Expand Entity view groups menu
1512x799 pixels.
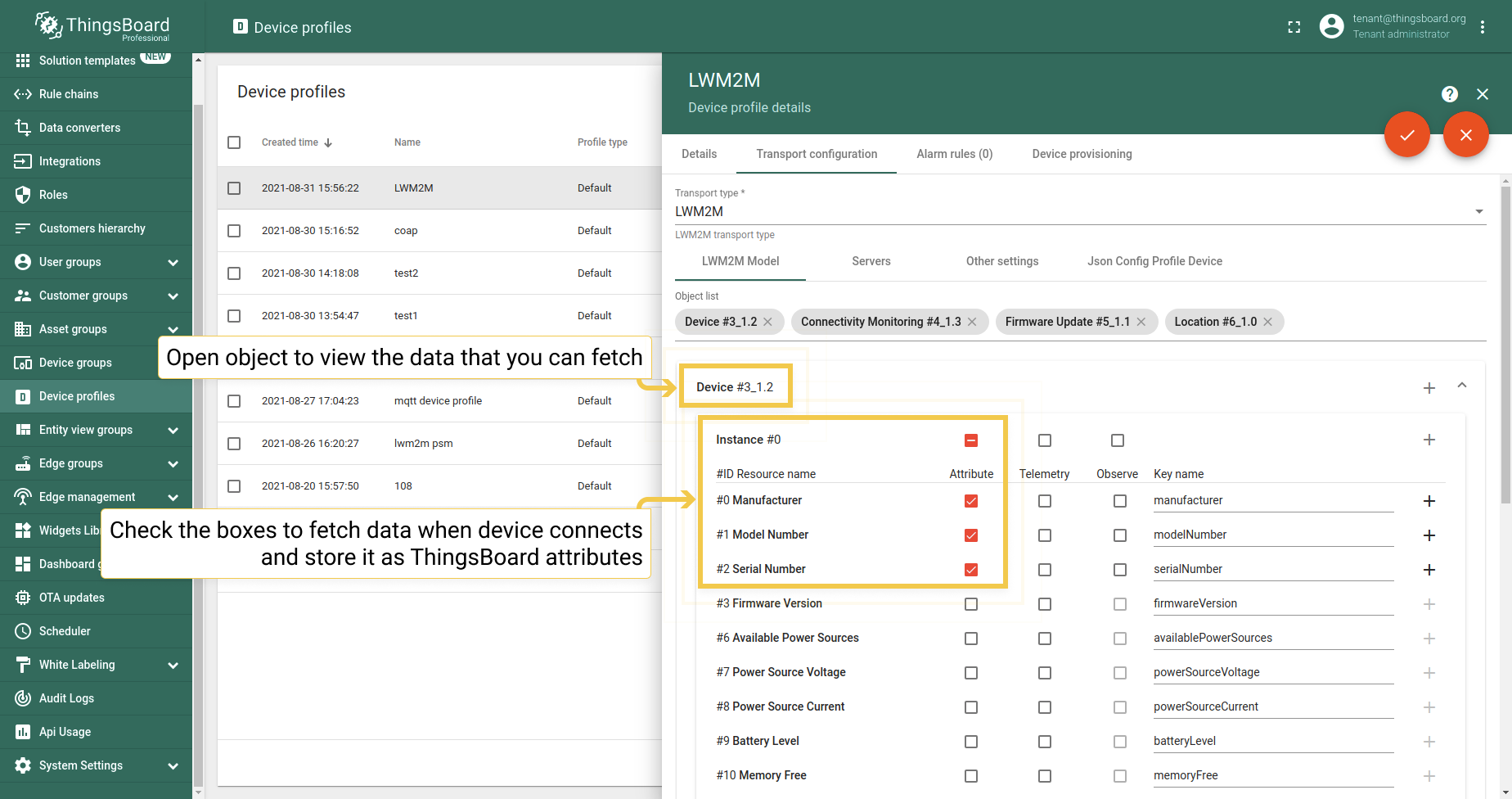click(173, 431)
